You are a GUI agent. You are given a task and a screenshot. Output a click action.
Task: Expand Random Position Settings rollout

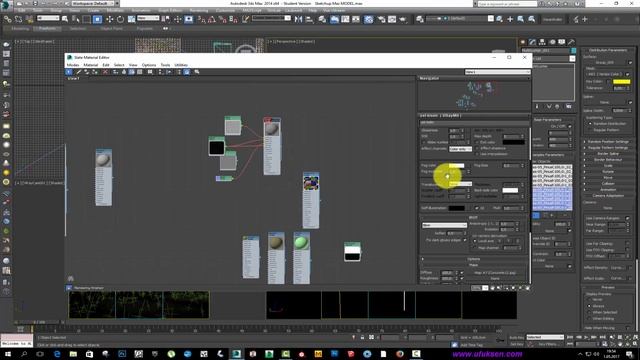(x=607, y=142)
